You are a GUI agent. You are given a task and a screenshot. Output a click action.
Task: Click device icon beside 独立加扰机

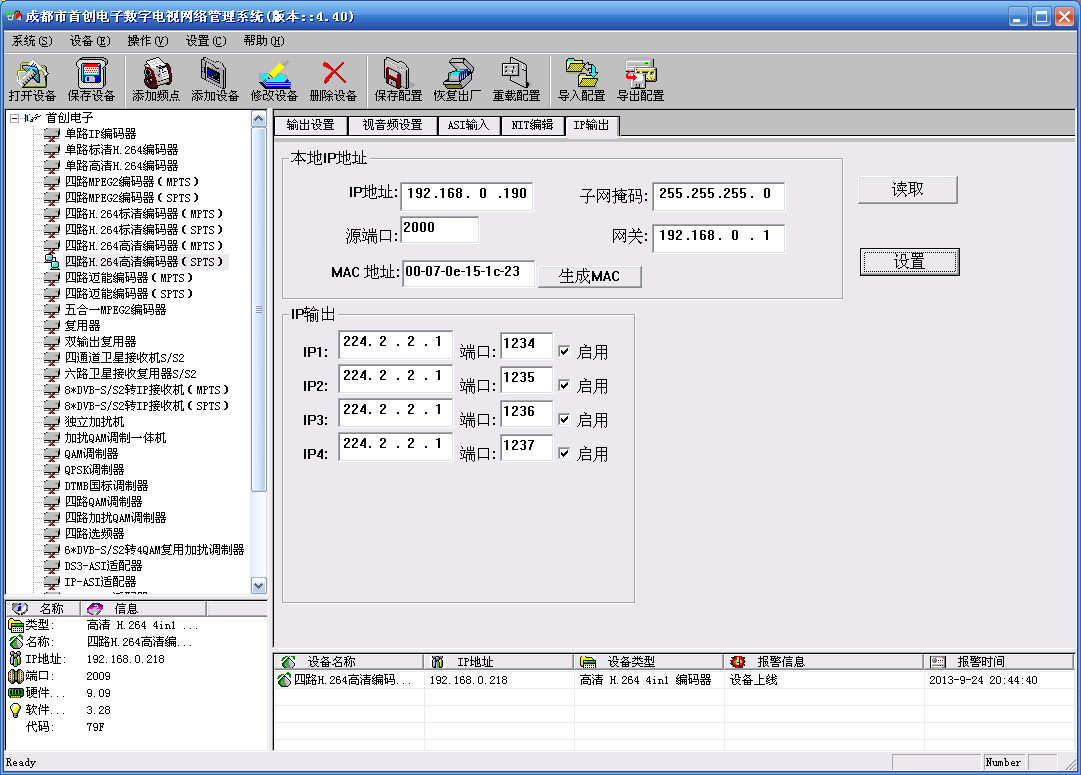click(x=52, y=421)
